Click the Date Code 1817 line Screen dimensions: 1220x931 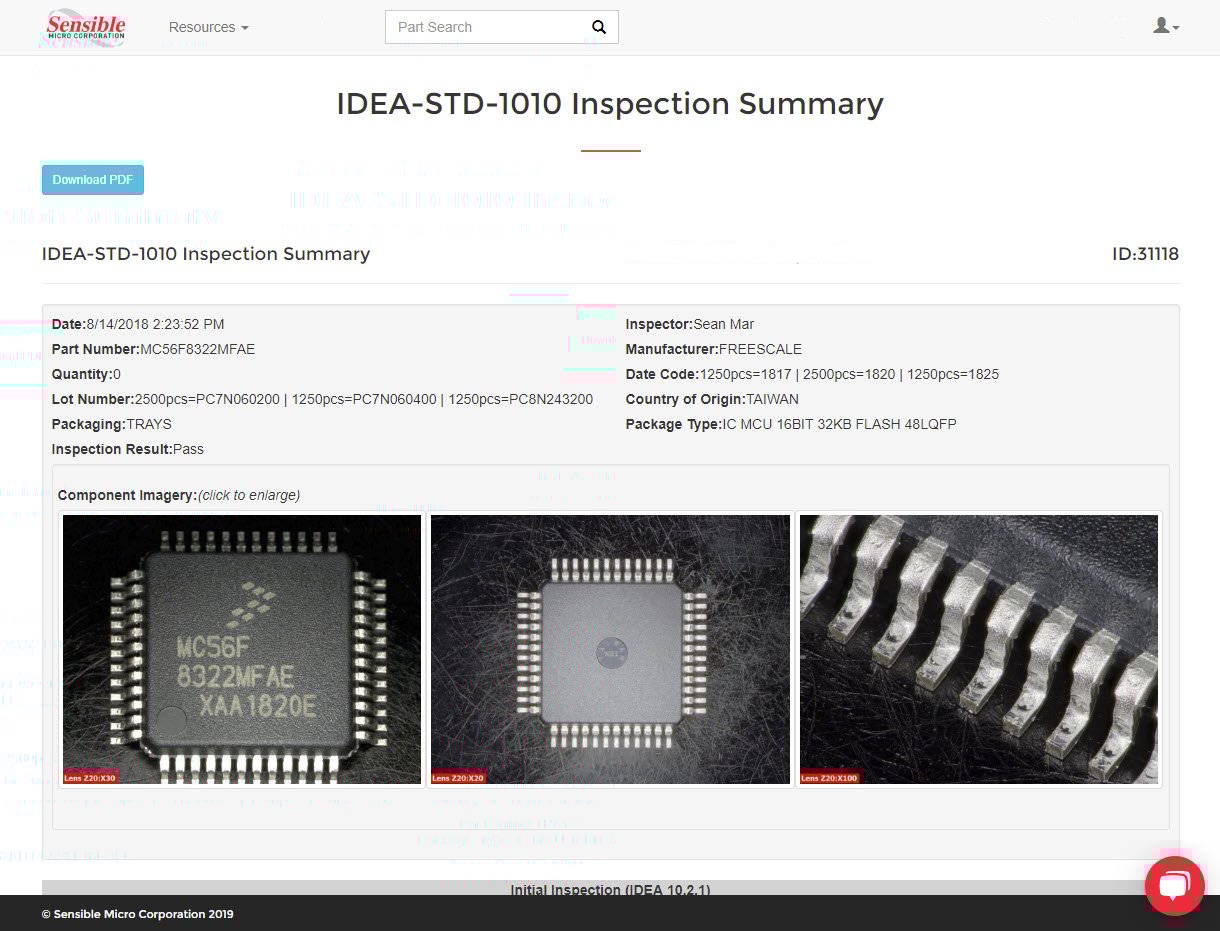pyautogui.click(x=812, y=374)
